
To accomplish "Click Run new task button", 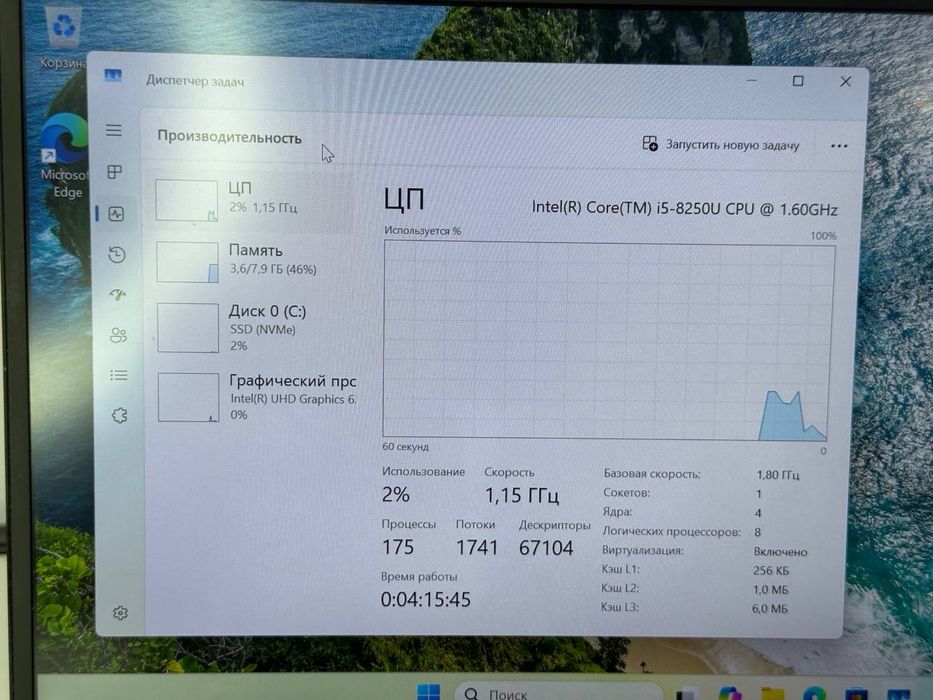I will [x=721, y=145].
